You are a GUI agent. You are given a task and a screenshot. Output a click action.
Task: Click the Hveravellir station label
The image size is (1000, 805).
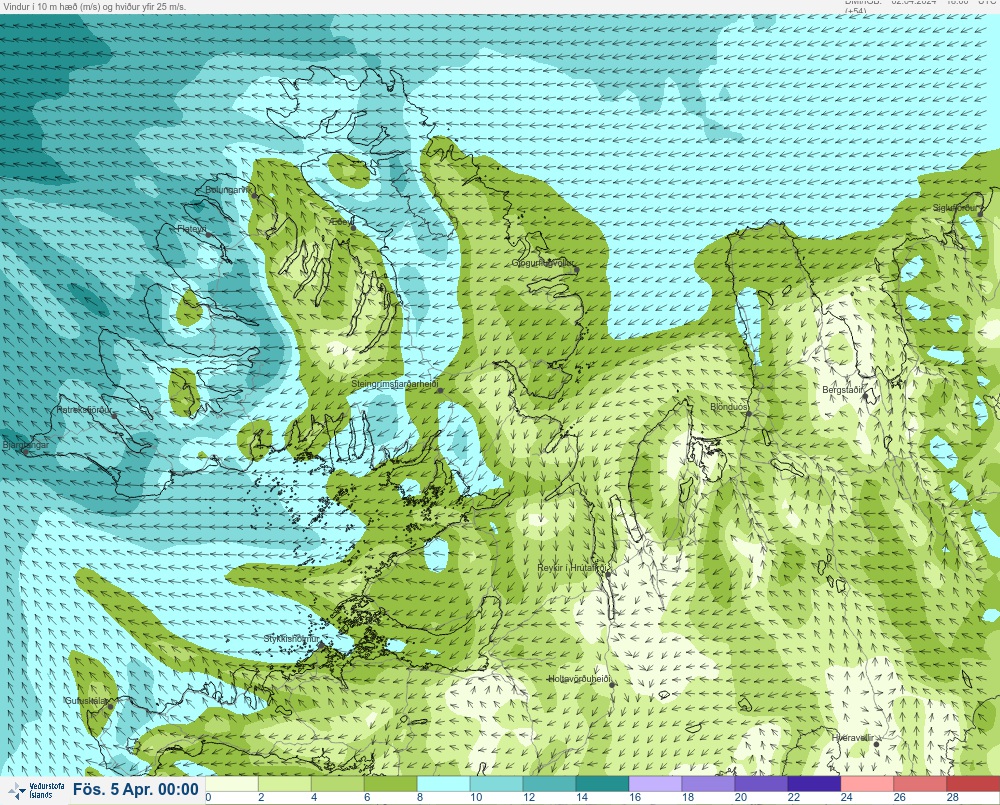pyautogui.click(x=853, y=737)
